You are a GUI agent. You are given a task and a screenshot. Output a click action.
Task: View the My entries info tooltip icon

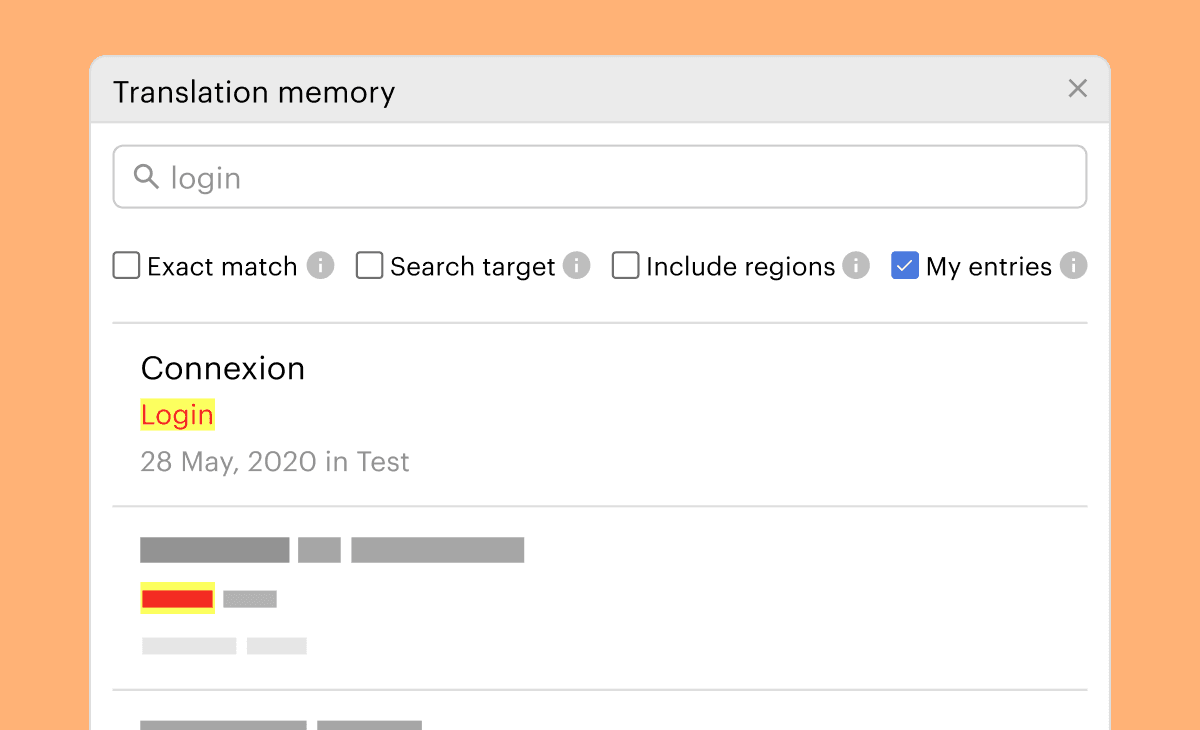[1073, 266]
